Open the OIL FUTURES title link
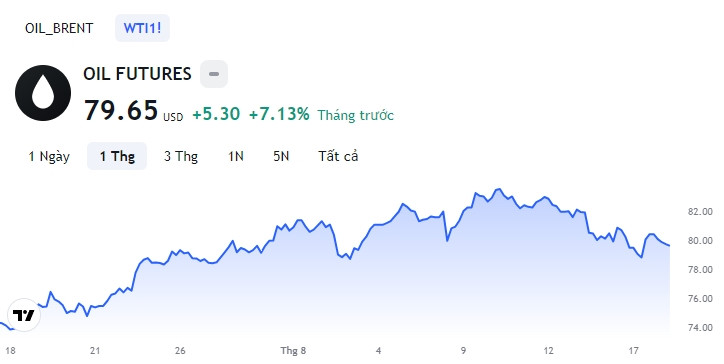 137,74
